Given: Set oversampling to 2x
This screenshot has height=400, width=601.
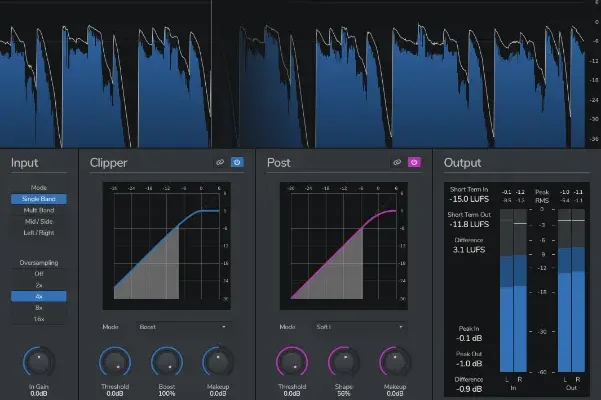Looking at the screenshot, I should pyautogui.click(x=37, y=284).
